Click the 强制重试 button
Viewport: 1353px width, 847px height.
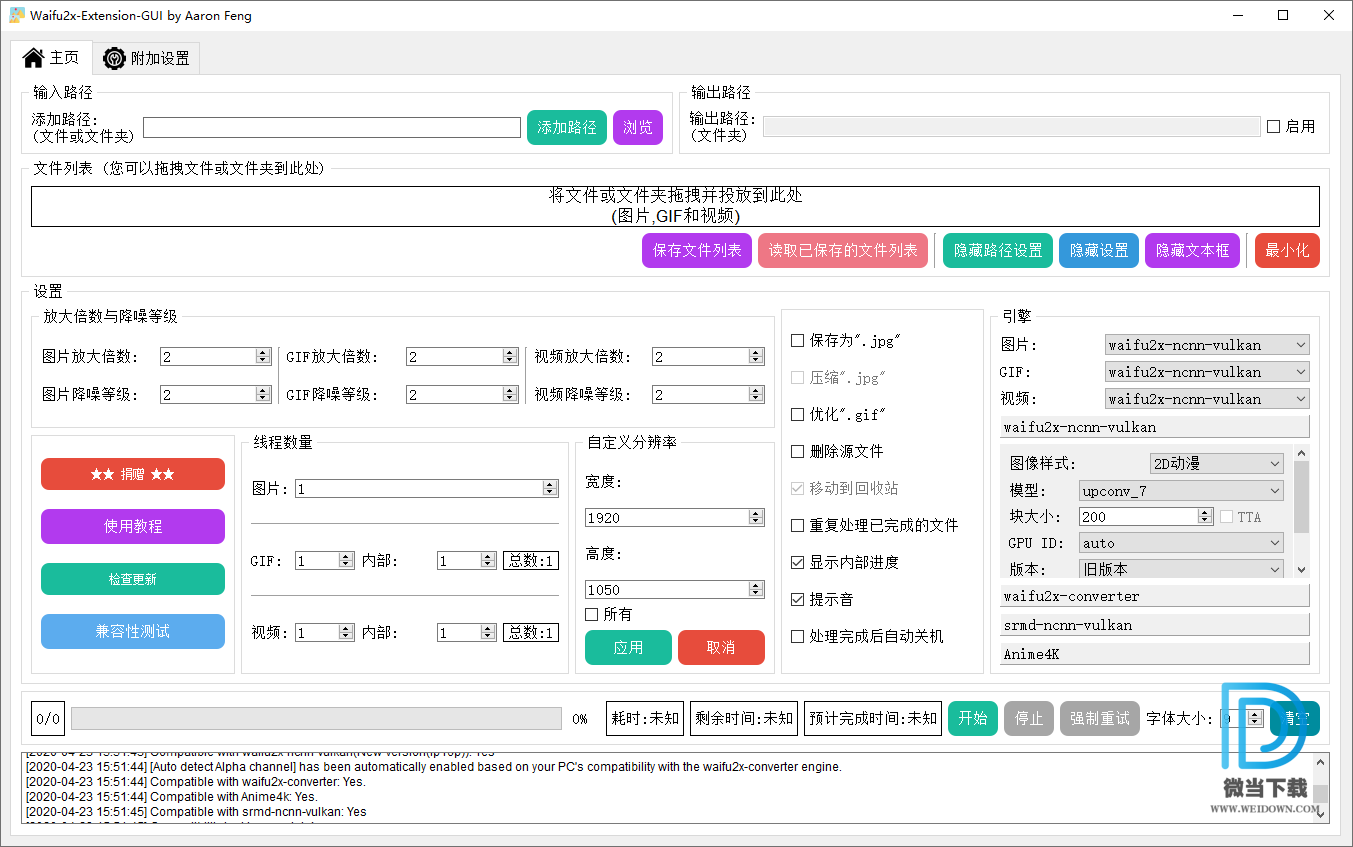[x=1100, y=718]
